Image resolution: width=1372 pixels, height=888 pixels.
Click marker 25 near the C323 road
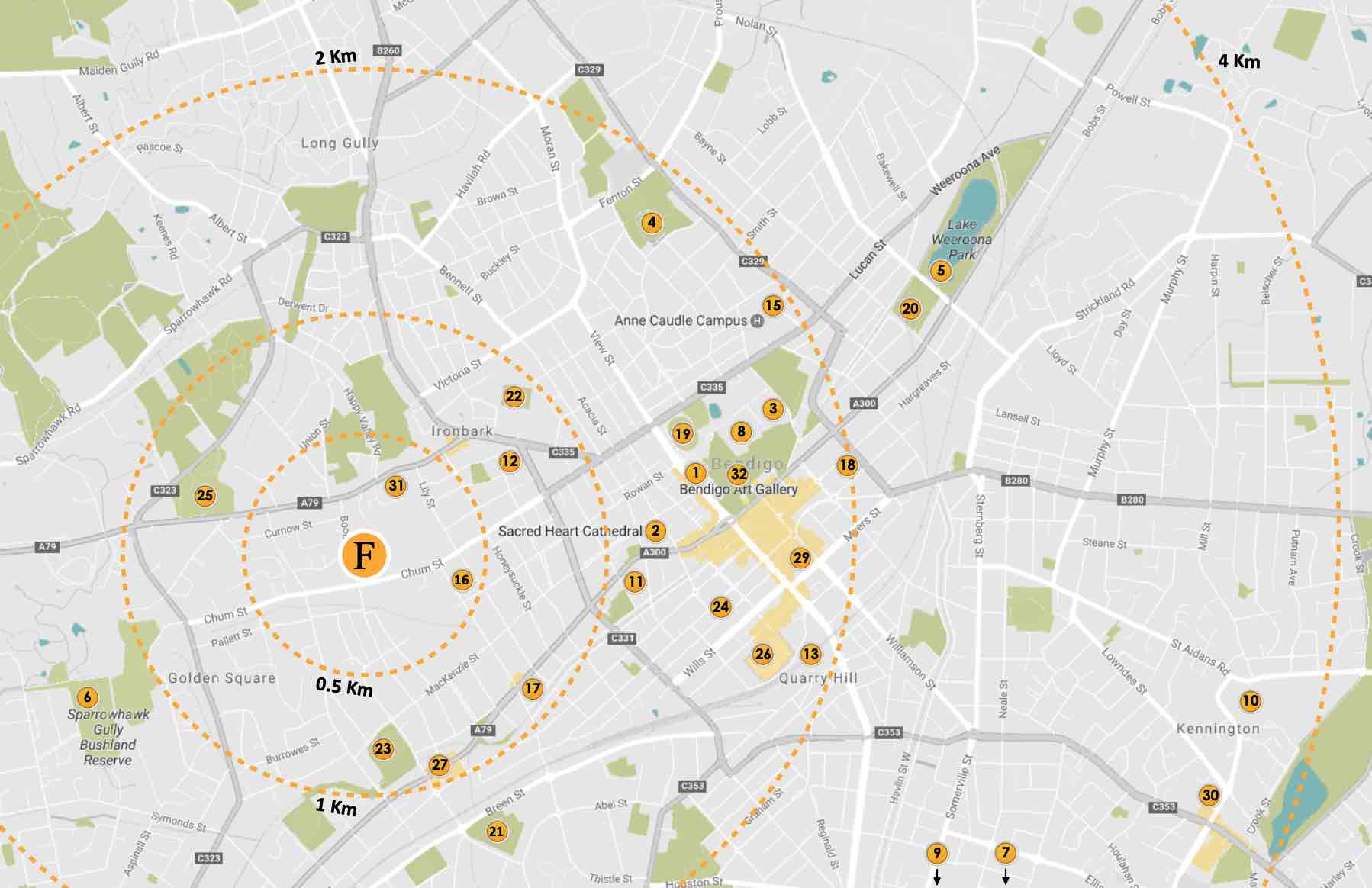click(x=205, y=496)
